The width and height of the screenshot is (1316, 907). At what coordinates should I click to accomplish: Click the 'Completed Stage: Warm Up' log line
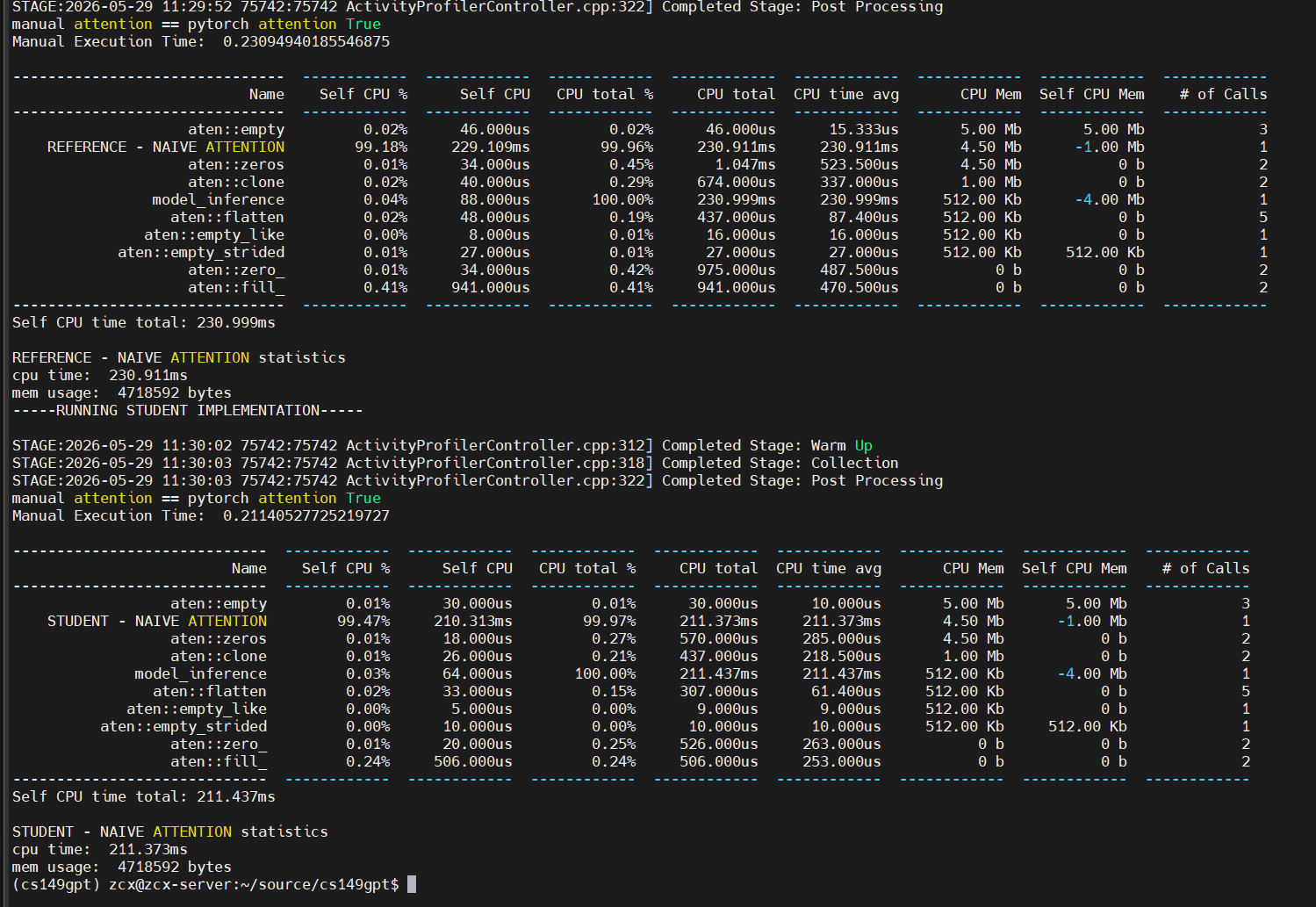[x=442, y=445]
